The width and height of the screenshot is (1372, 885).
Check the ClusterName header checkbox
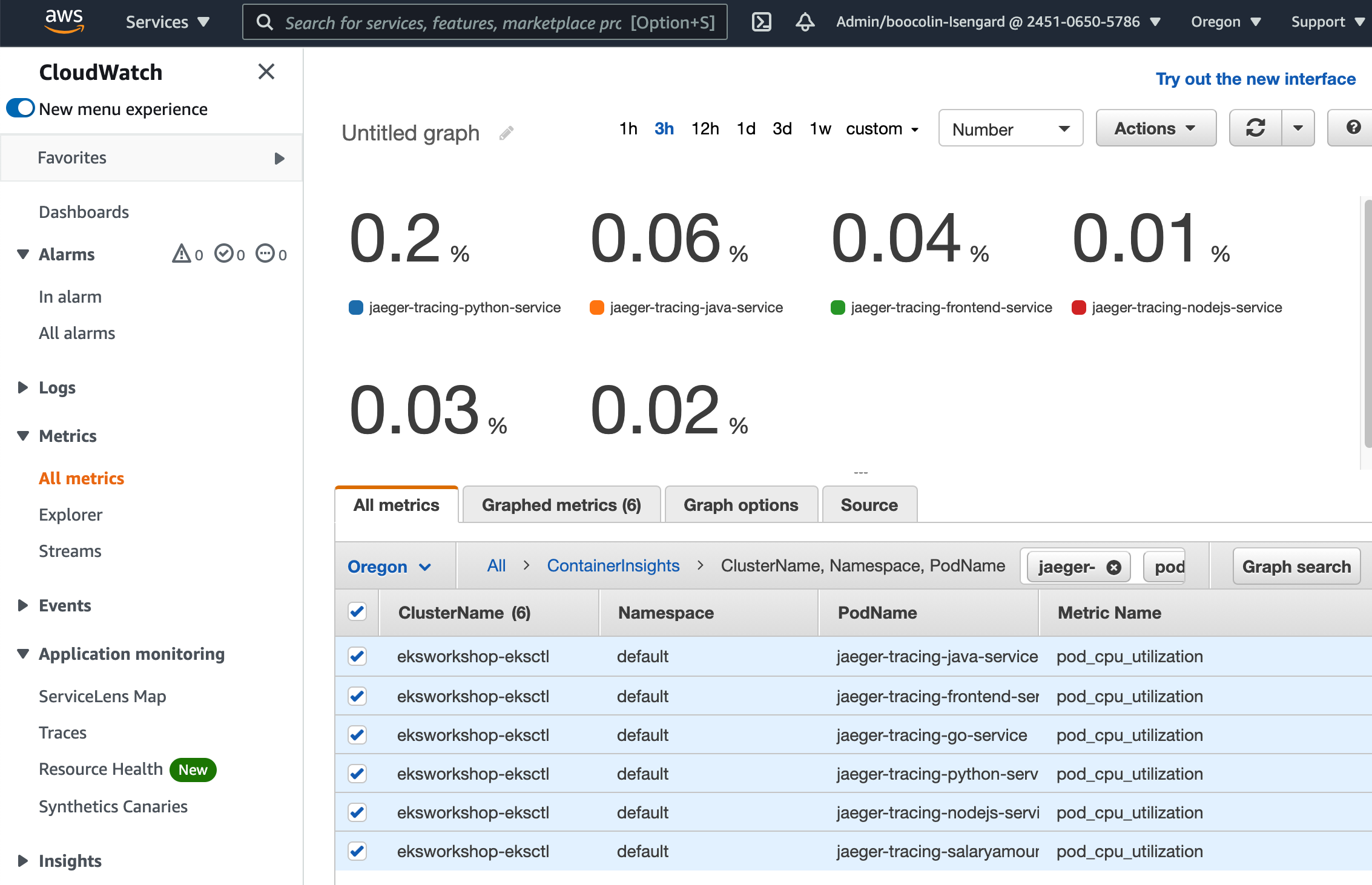[358, 611]
